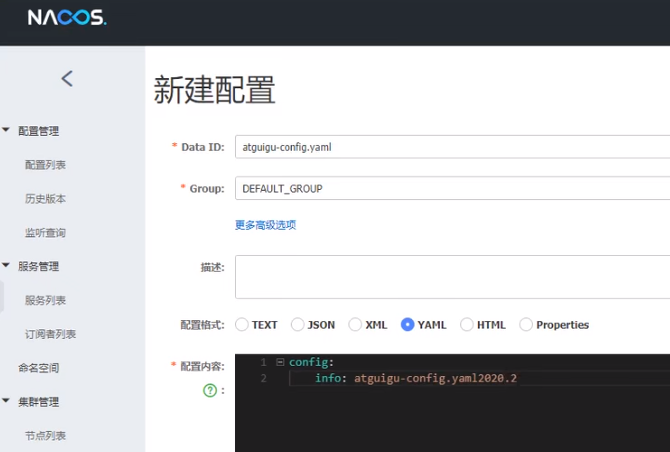Expand 更多高级选项 link
The image size is (670, 452).
click(x=265, y=225)
